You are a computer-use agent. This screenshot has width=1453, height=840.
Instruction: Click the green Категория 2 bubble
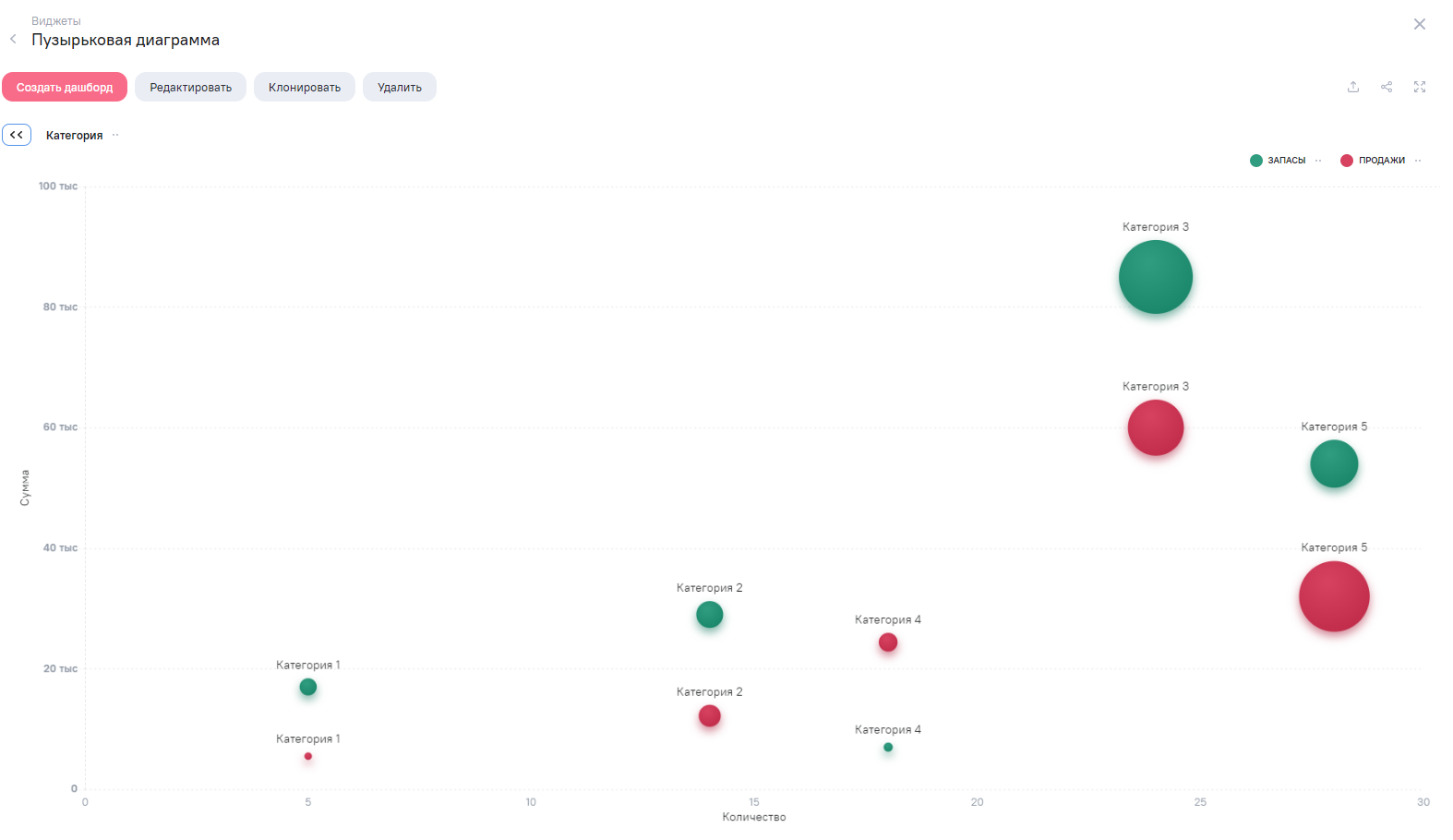pos(709,615)
